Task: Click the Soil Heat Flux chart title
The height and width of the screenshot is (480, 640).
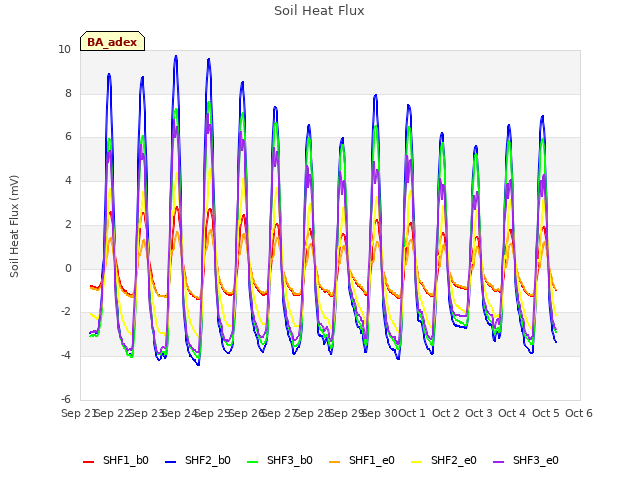Action: coord(319,11)
